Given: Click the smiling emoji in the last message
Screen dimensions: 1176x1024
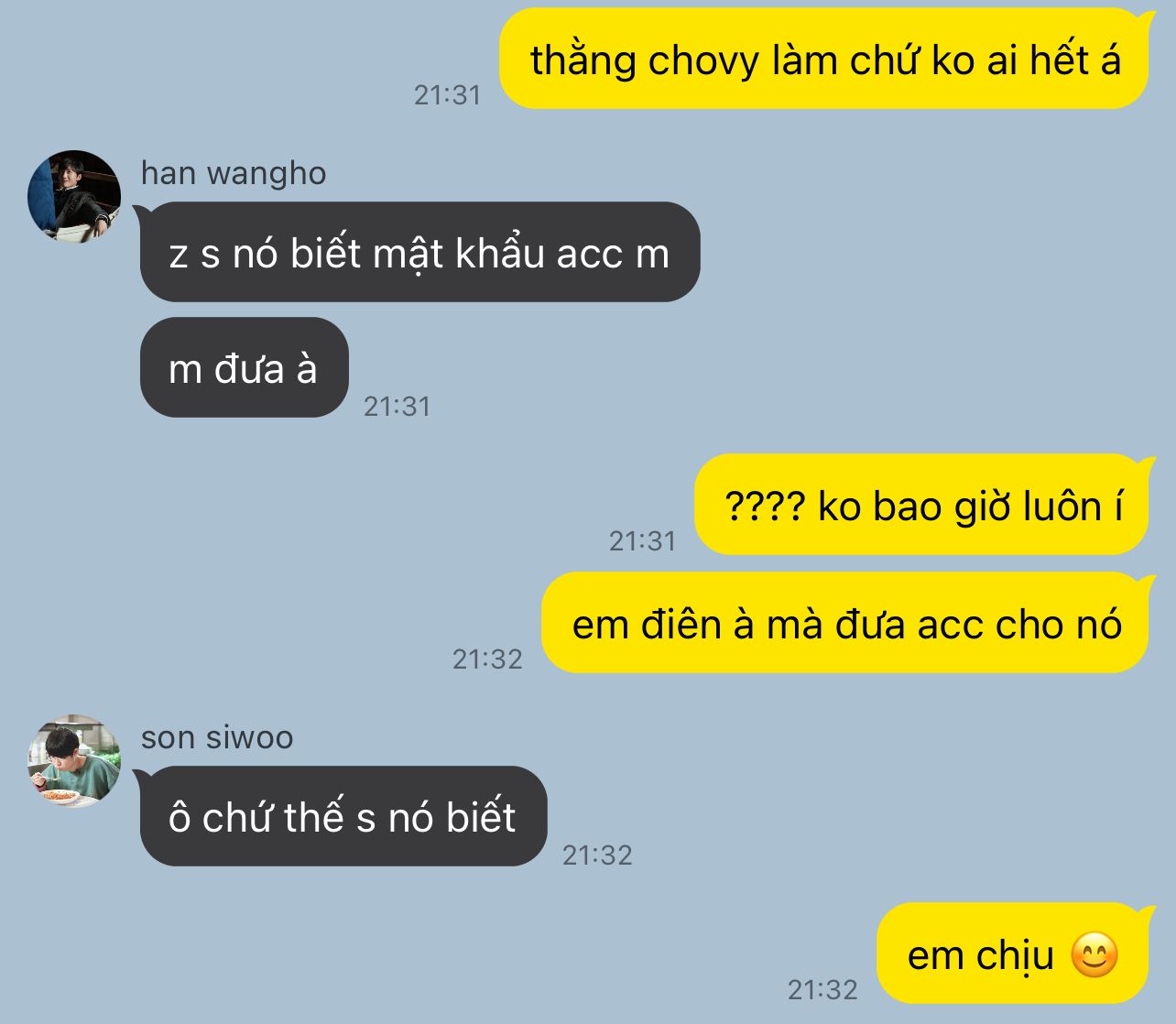Looking at the screenshot, I should click(x=1094, y=955).
